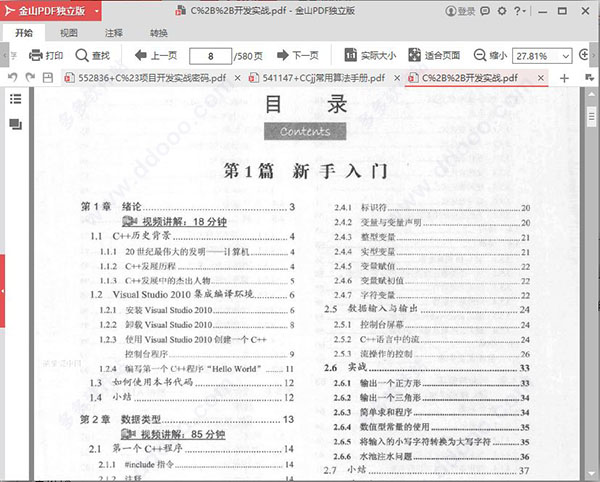The height and width of the screenshot is (482, 600).
Task: Open the settings gear icon
Action: pyautogui.click(x=502, y=11)
